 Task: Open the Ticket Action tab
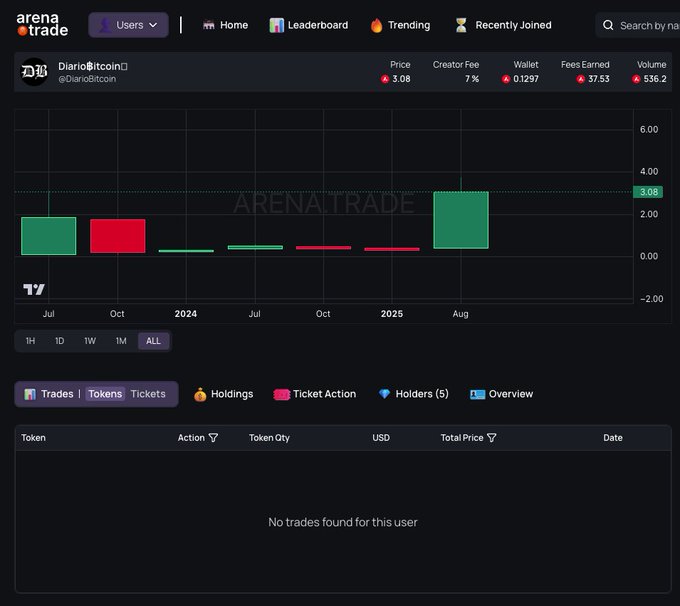tap(315, 394)
